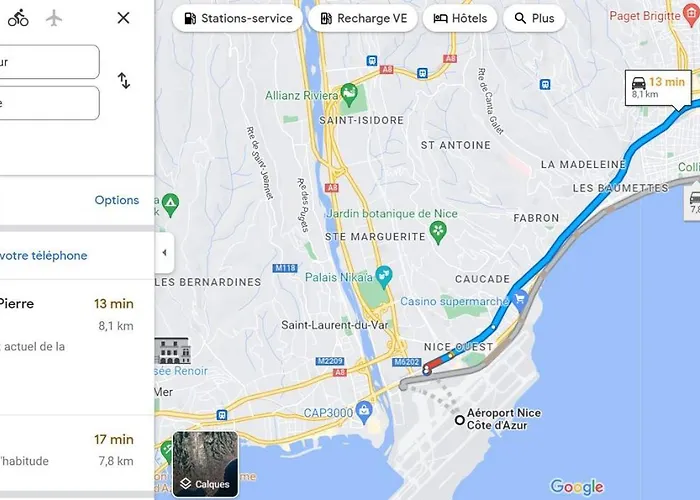Click the Recharge VE filter chip
700x500 pixels.
click(363, 18)
